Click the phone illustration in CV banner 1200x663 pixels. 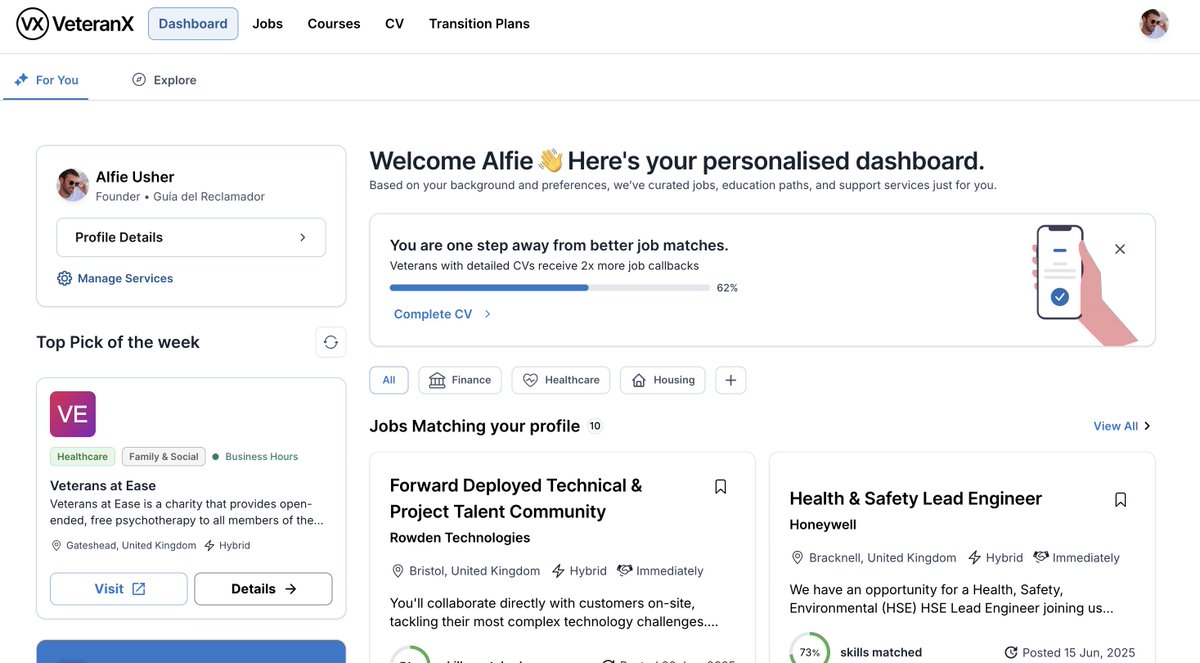click(1083, 284)
